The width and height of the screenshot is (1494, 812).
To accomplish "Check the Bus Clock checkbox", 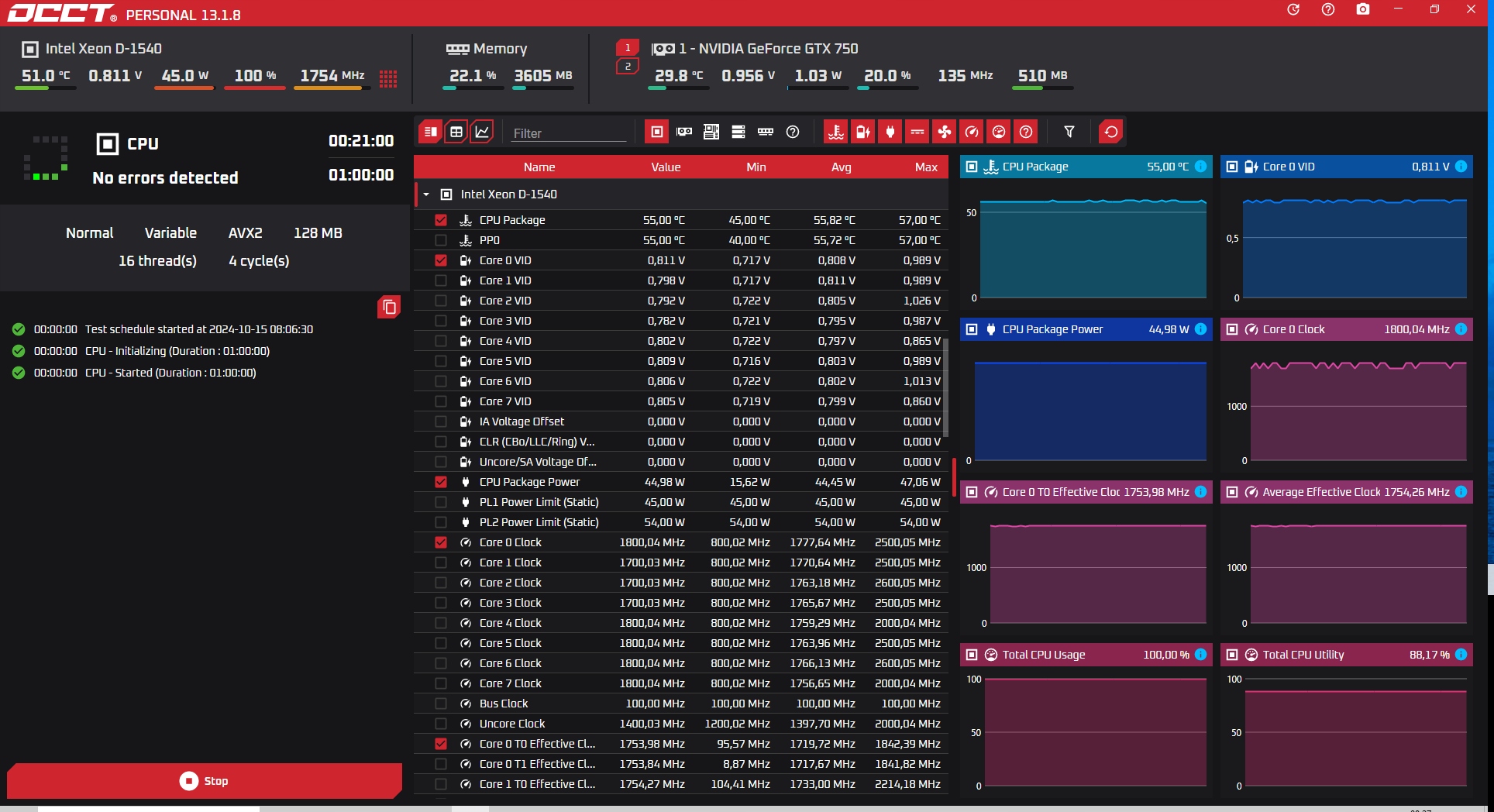I will pos(441,704).
